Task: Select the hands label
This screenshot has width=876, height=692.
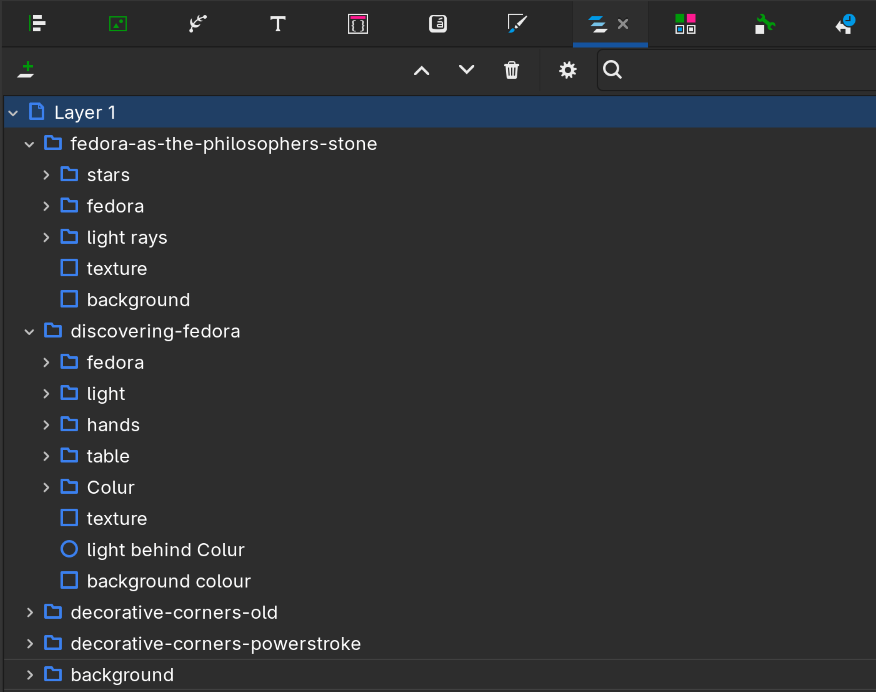Action: point(113,426)
